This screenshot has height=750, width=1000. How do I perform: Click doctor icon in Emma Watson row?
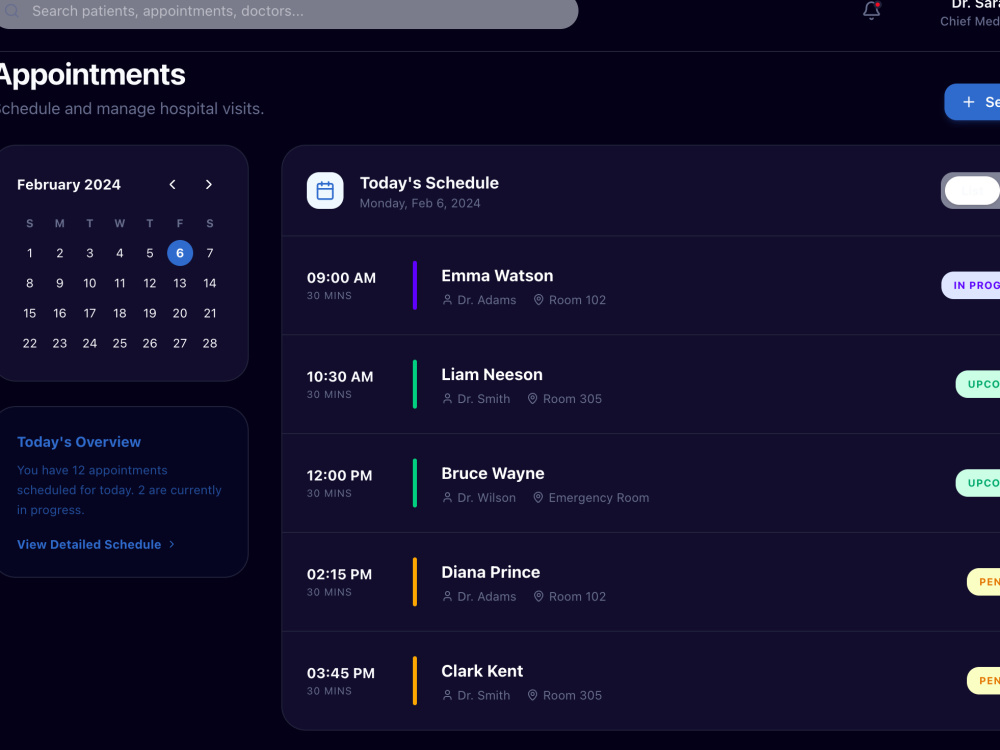448,300
